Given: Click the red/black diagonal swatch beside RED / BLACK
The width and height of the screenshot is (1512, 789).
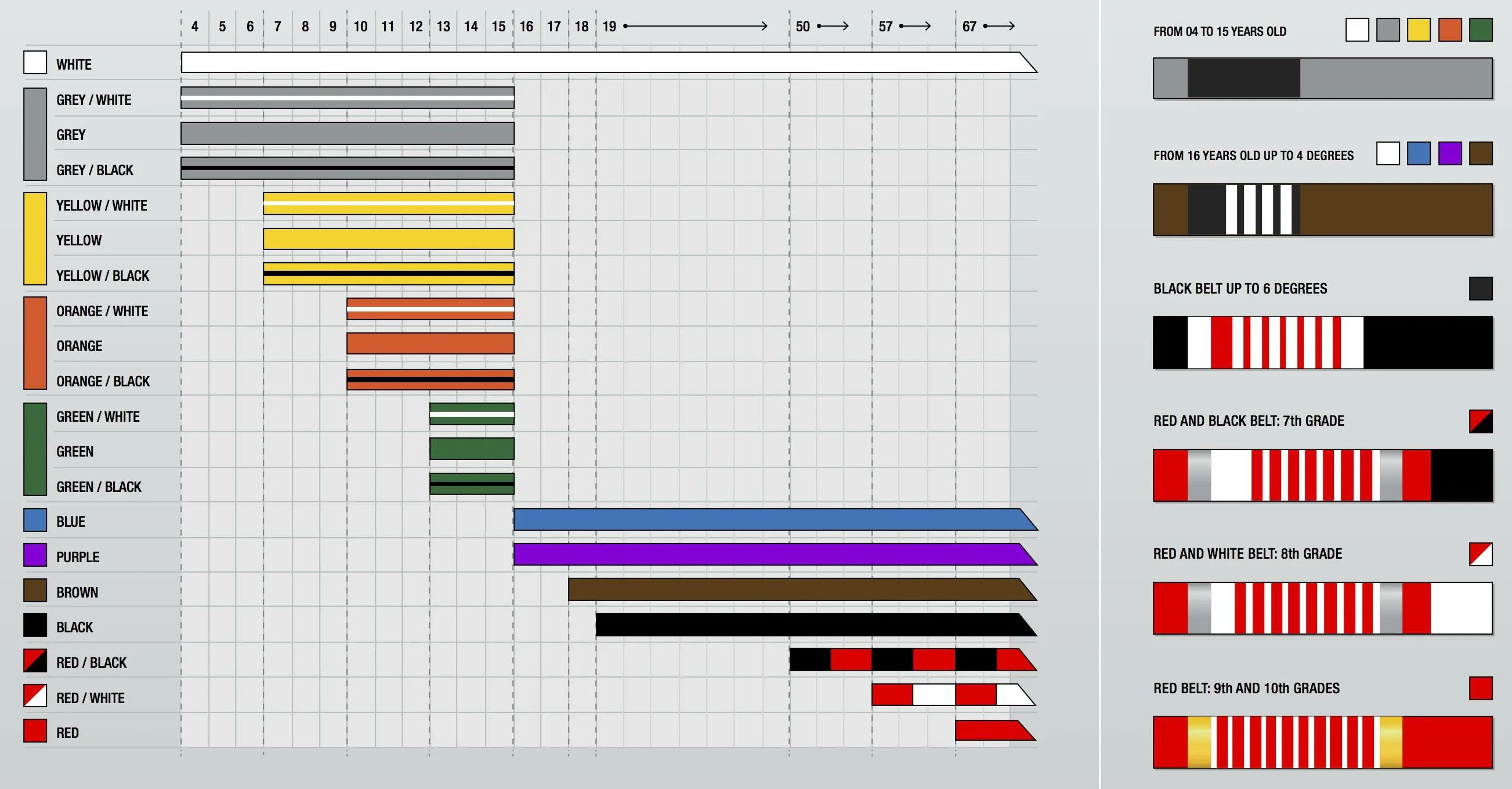Looking at the screenshot, I should [x=35, y=661].
